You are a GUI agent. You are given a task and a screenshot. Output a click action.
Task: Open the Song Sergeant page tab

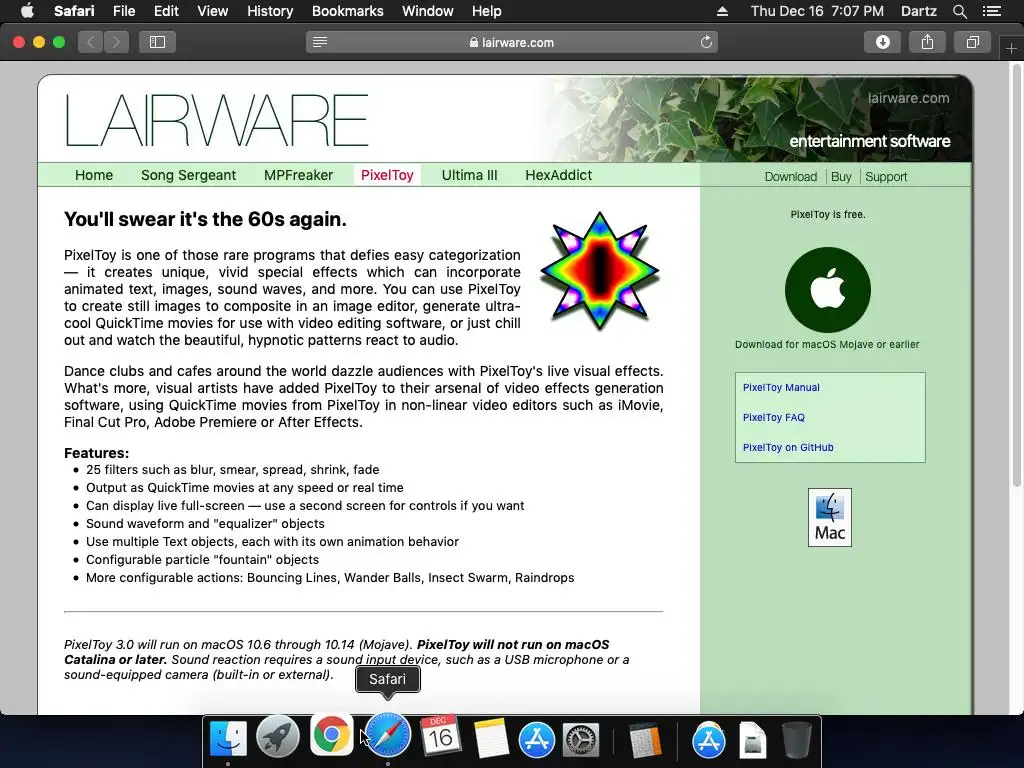tap(189, 175)
